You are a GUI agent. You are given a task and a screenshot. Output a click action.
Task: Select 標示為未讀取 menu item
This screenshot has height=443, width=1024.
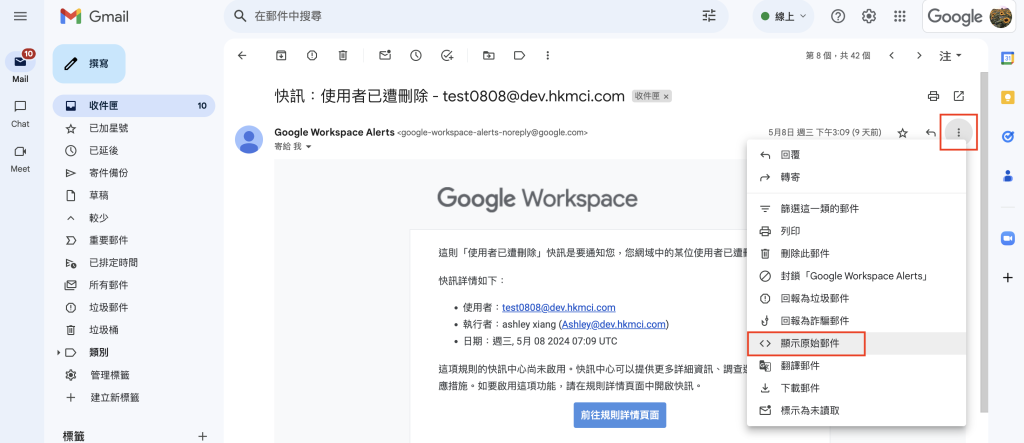tap(856, 410)
